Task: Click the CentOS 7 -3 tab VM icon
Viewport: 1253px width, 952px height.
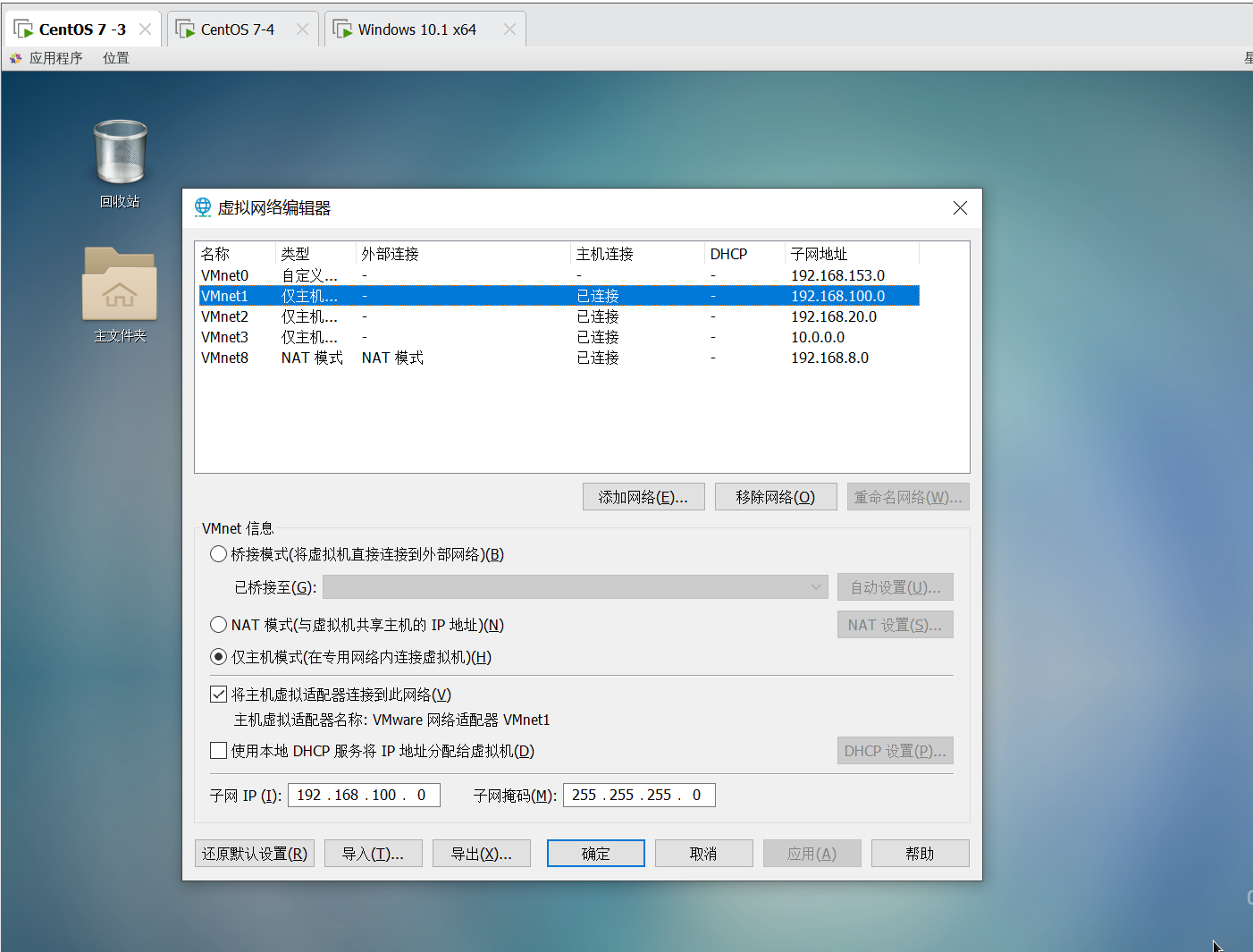Action: point(24,29)
